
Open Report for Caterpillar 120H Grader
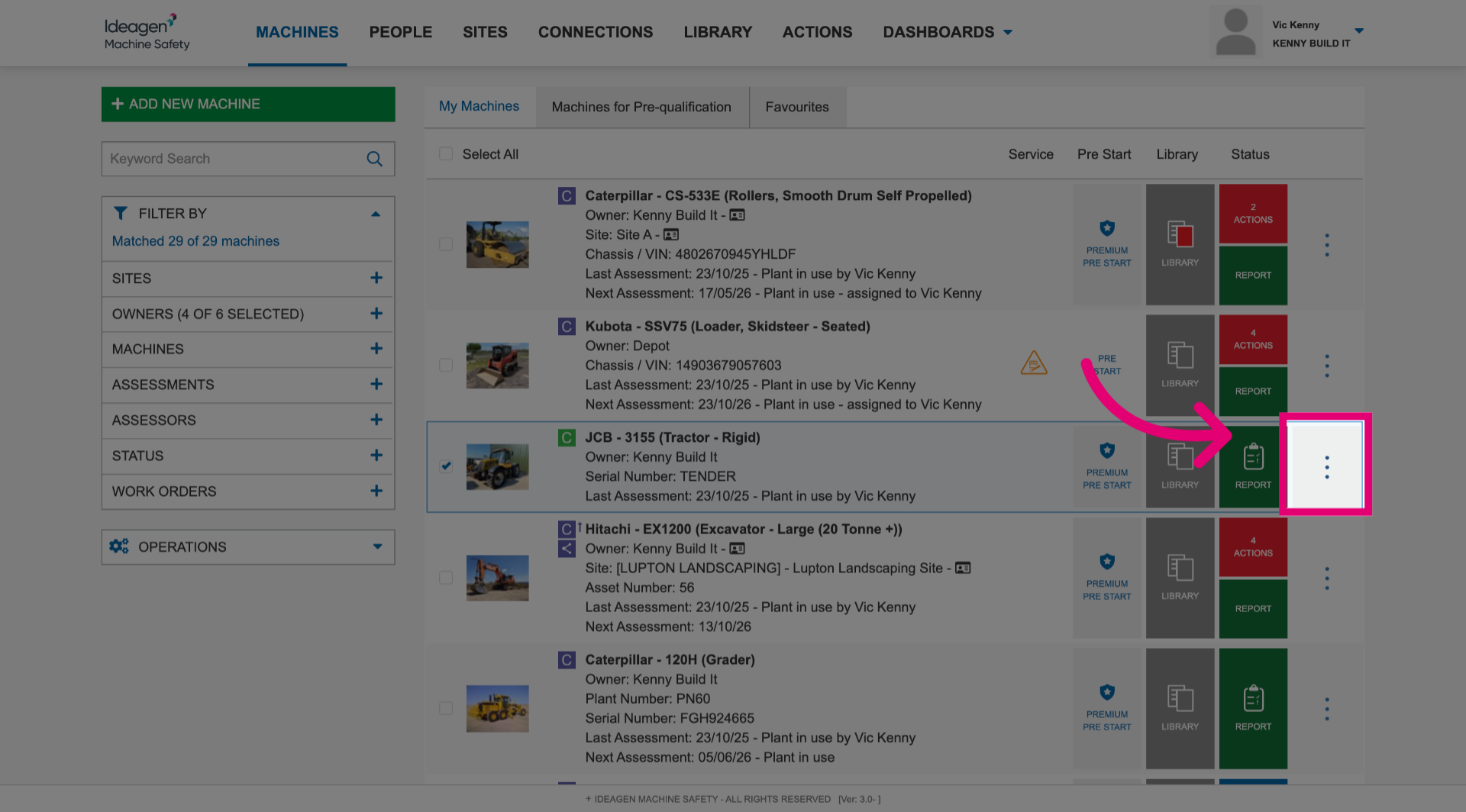pos(1253,708)
